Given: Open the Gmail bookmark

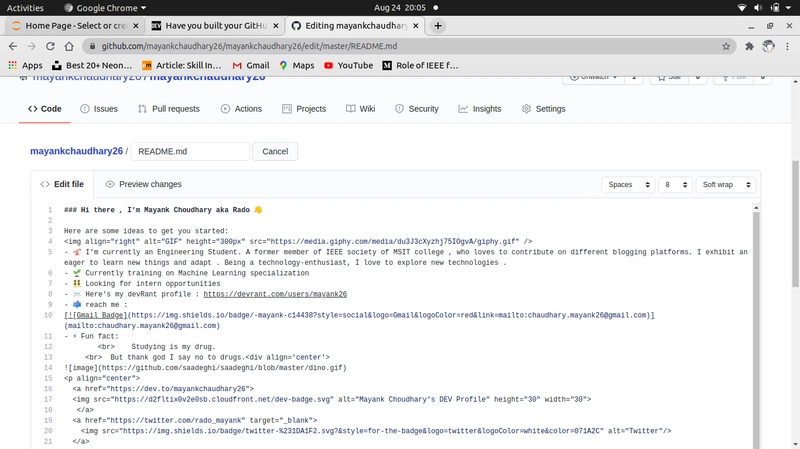Looking at the screenshot, I should tap(250, 65).
